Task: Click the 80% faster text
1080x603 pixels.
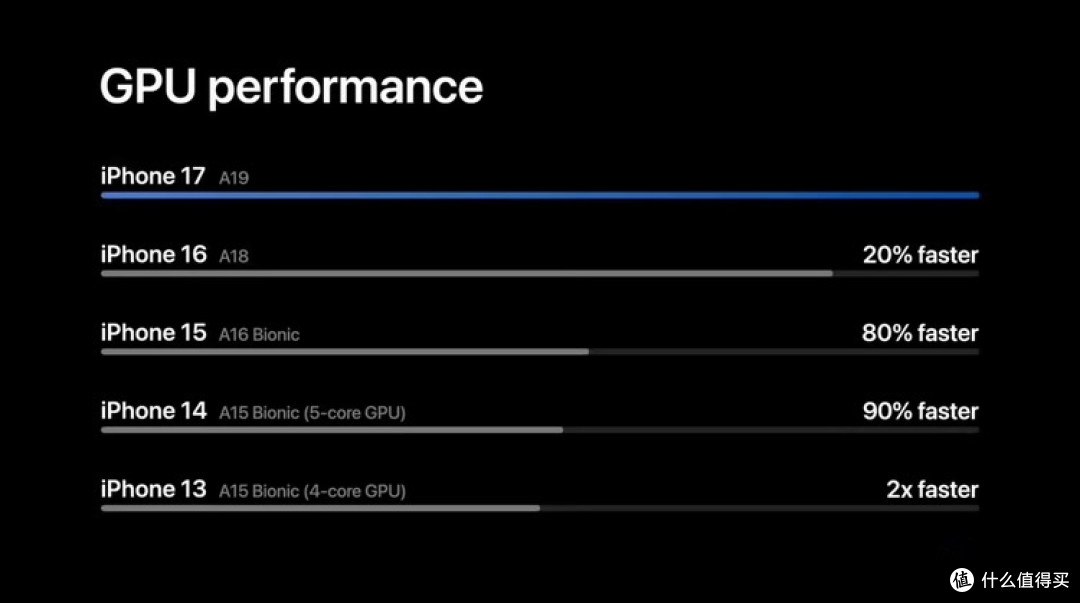Action: 920,334
